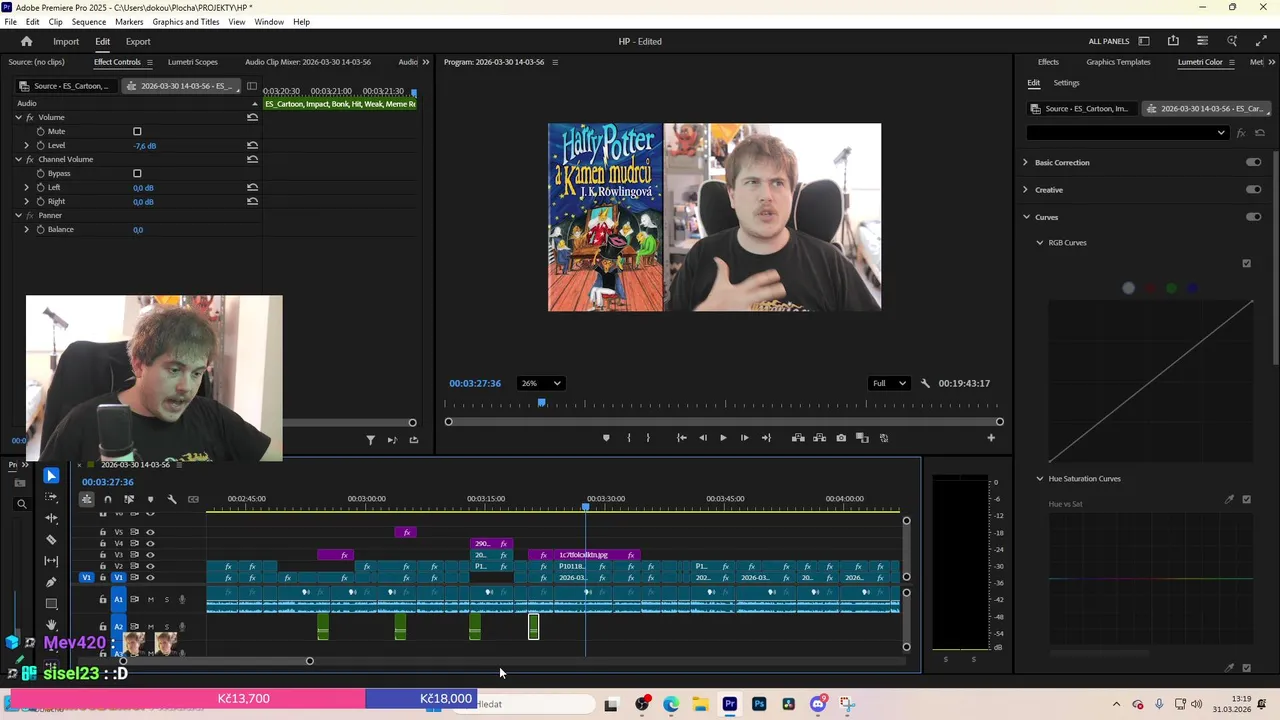This screenshot has height=720, width=1280.
Task: Toggle Basic Correction section switch
Action: [1253, 162]
